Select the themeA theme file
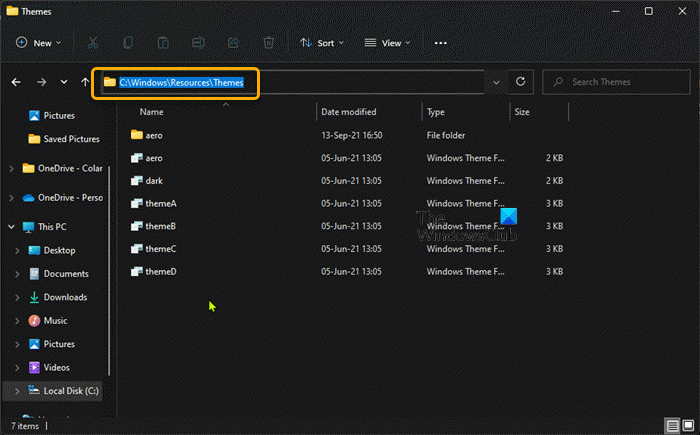 (x=160, y=203)
